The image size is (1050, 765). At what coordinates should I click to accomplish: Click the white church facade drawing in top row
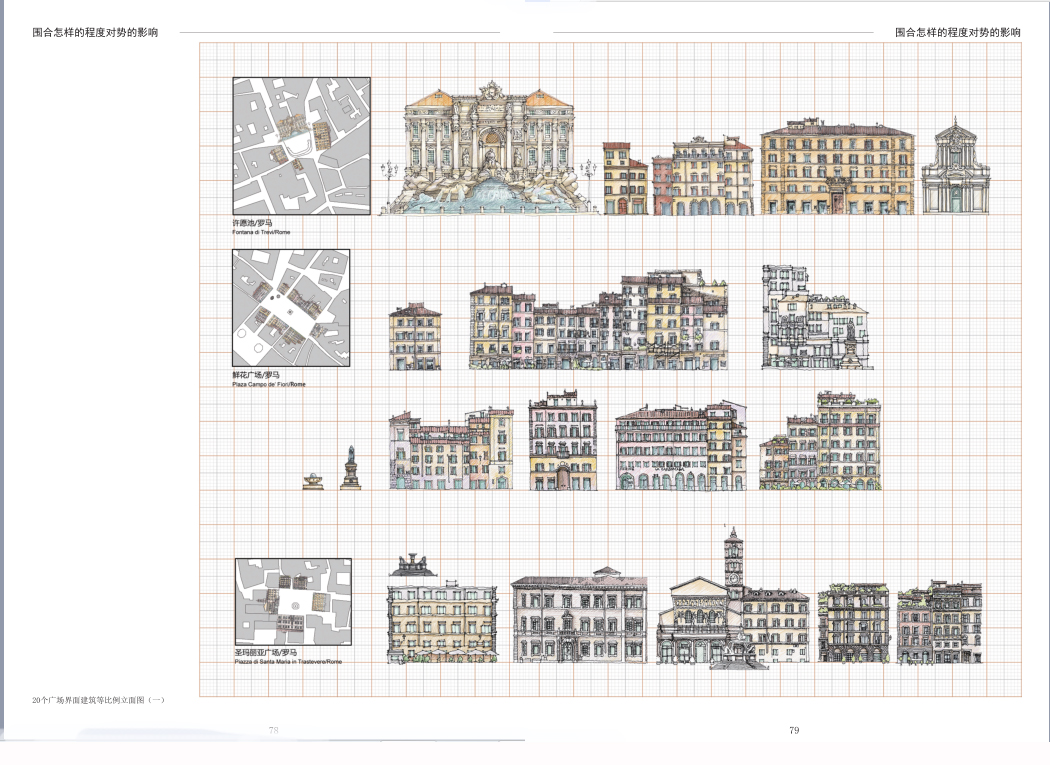coord(955,171)
